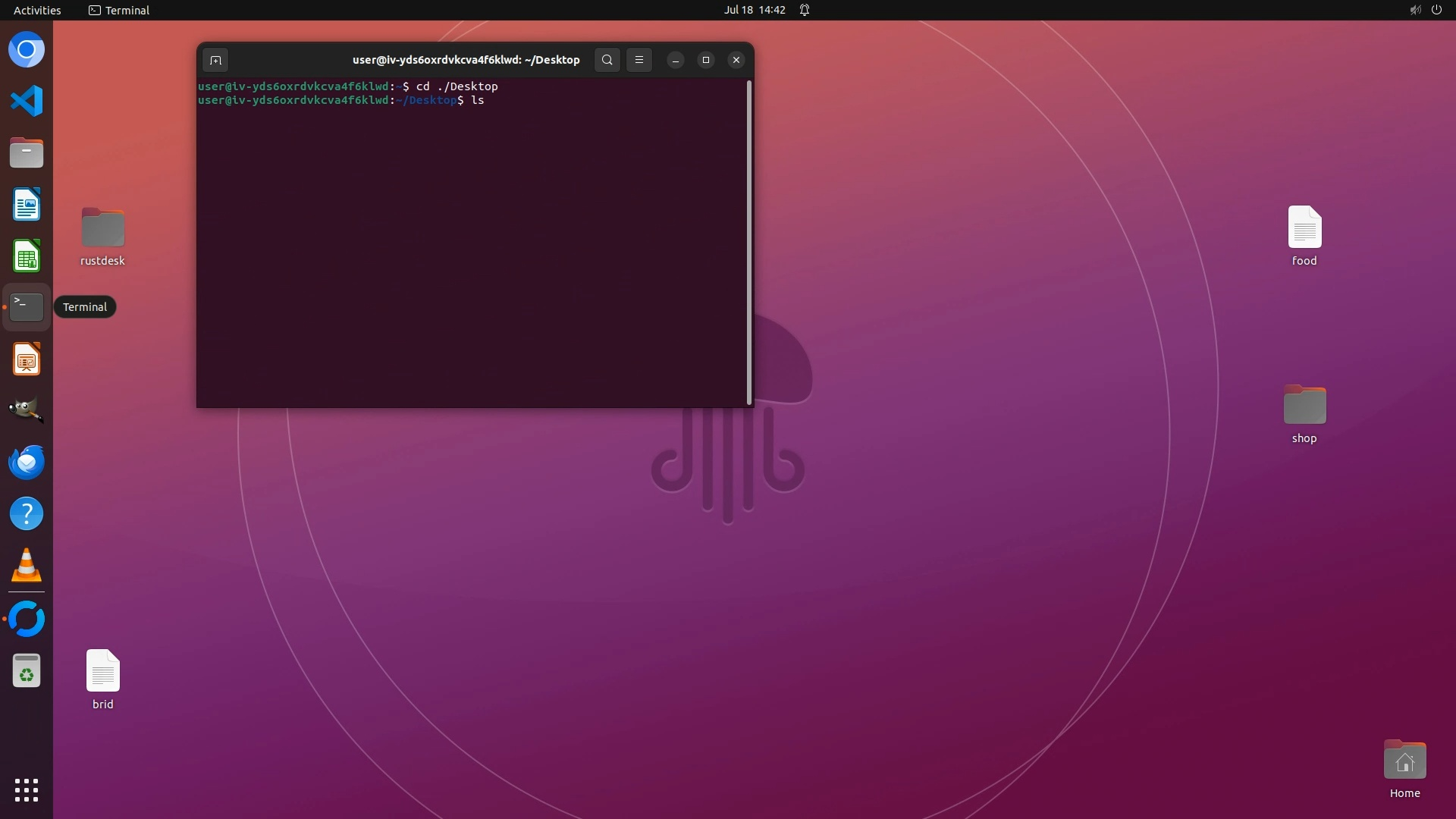Open LibreOffice Impress from the dock
1456x819 pixels.
(27, 359)
